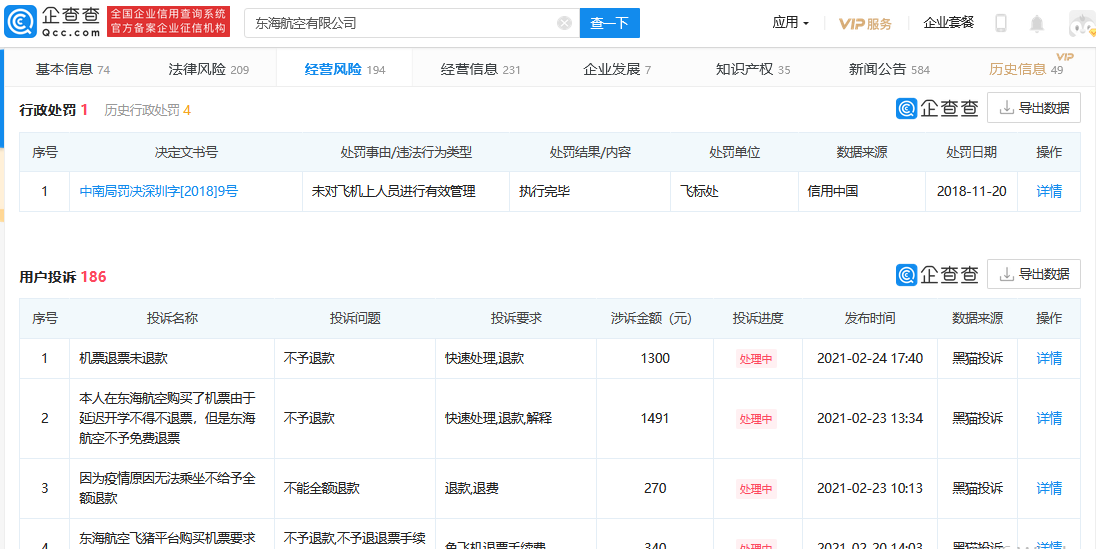Switch to 新闻公告 tab
Screen dimensions: 1096x549
pos(889,69)
